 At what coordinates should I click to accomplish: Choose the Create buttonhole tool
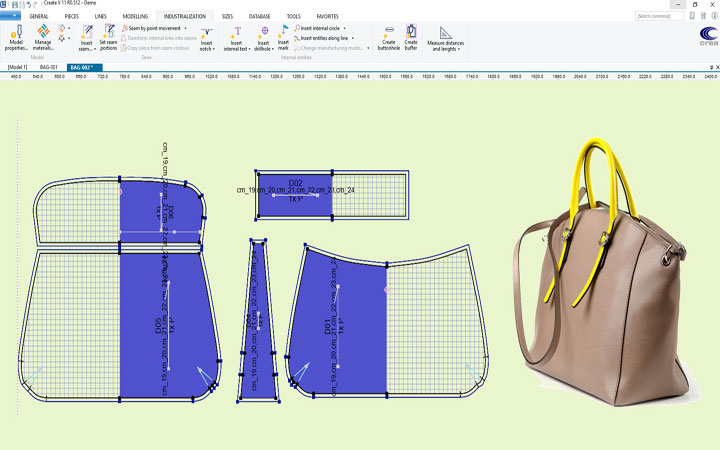click(x=388, y=33)
